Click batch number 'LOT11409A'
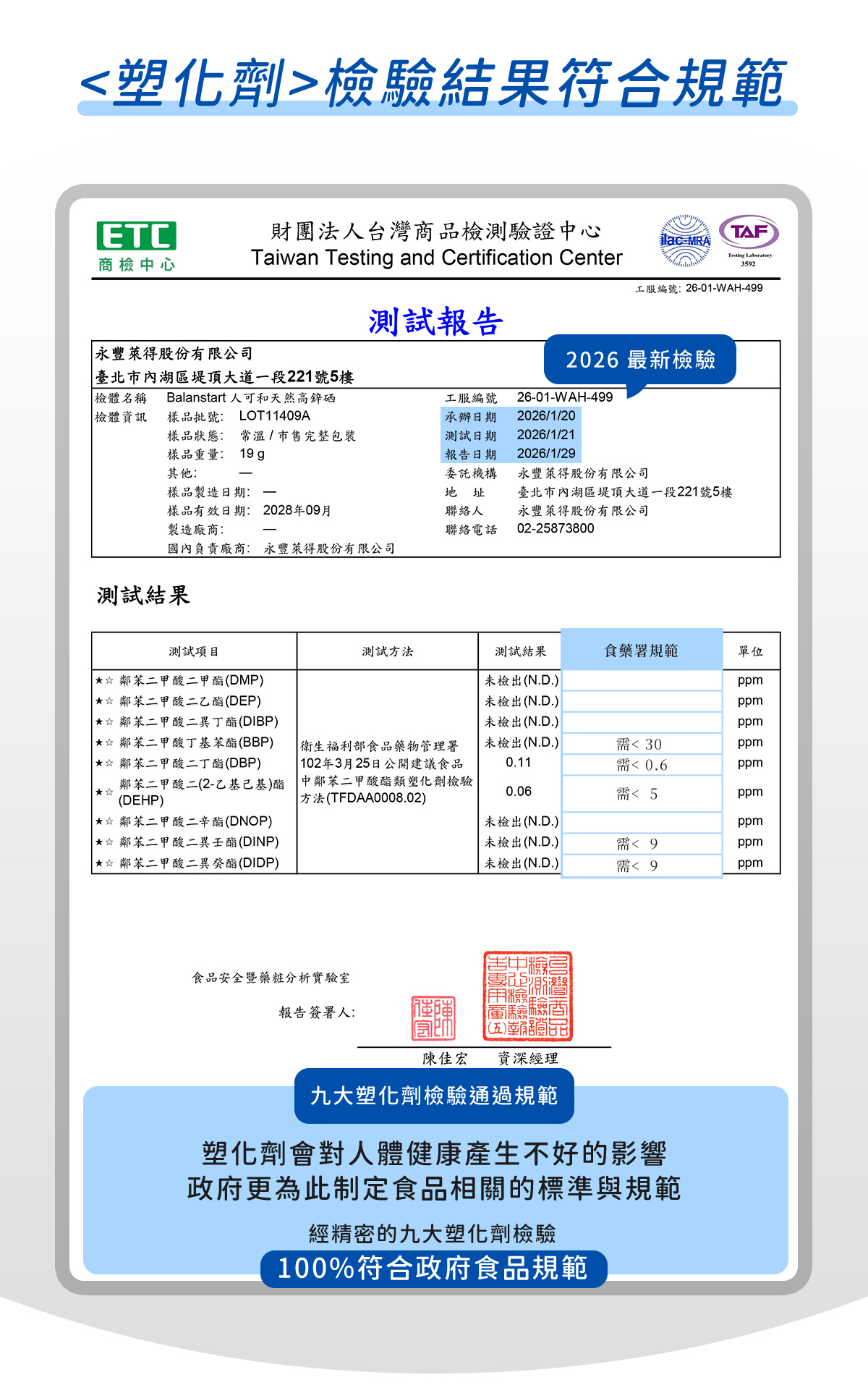The width and height of the screenshot is (868, 1393). pyautogui.click(x=275, y=416)
